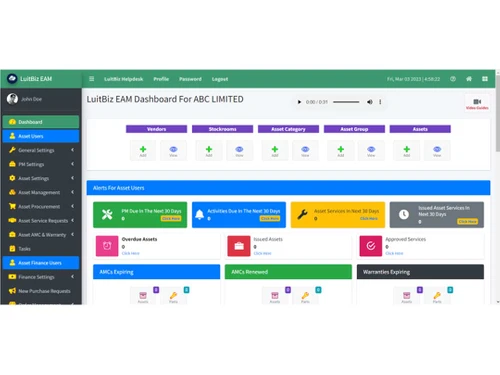
Task: Open Password in top bar
Action: tap(190, 79)
